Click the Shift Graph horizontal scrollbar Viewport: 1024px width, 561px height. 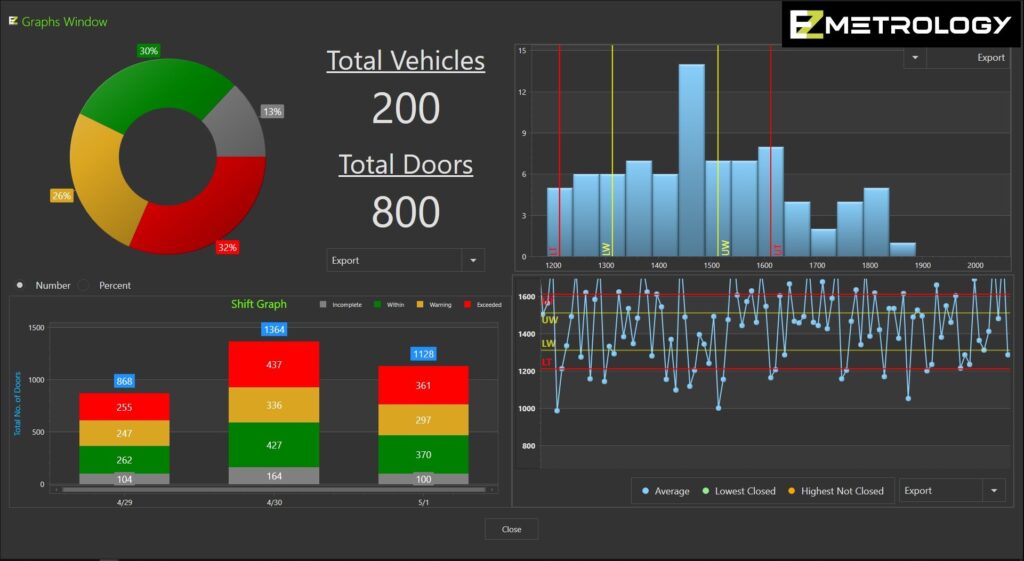pyautogui.click(x=275, y=490)
